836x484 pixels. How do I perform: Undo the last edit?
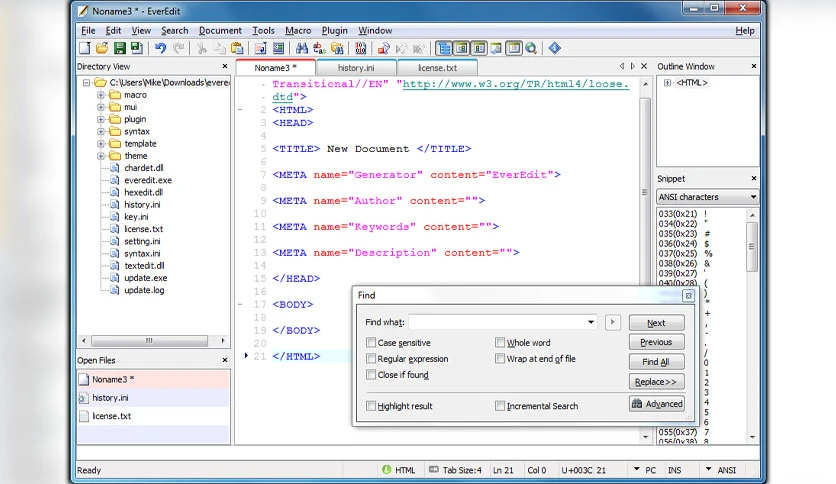click(160, 48)
